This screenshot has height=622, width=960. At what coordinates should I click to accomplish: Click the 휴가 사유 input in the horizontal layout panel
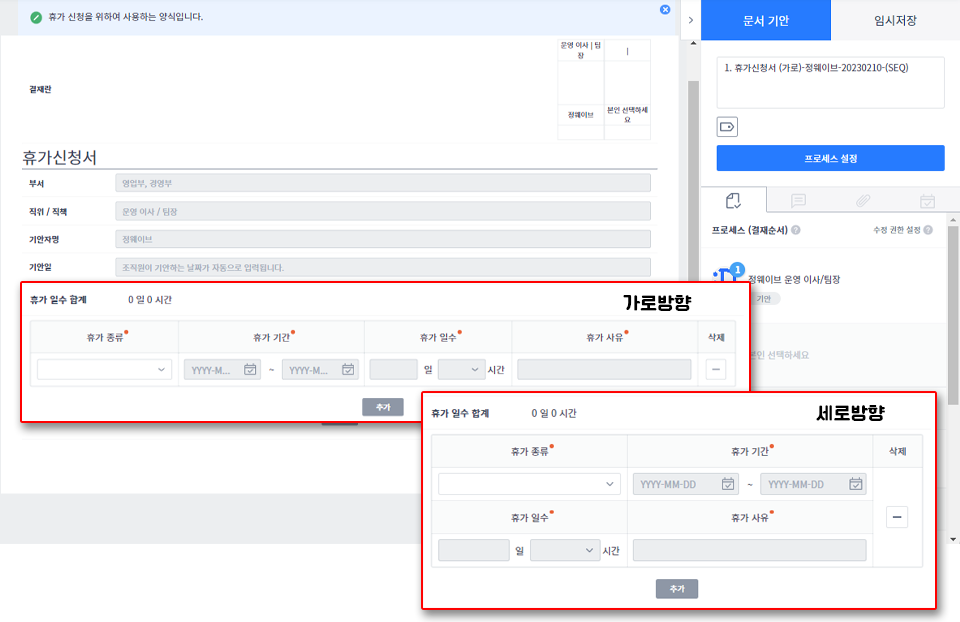pyautogui.click(x=604, y=370)
